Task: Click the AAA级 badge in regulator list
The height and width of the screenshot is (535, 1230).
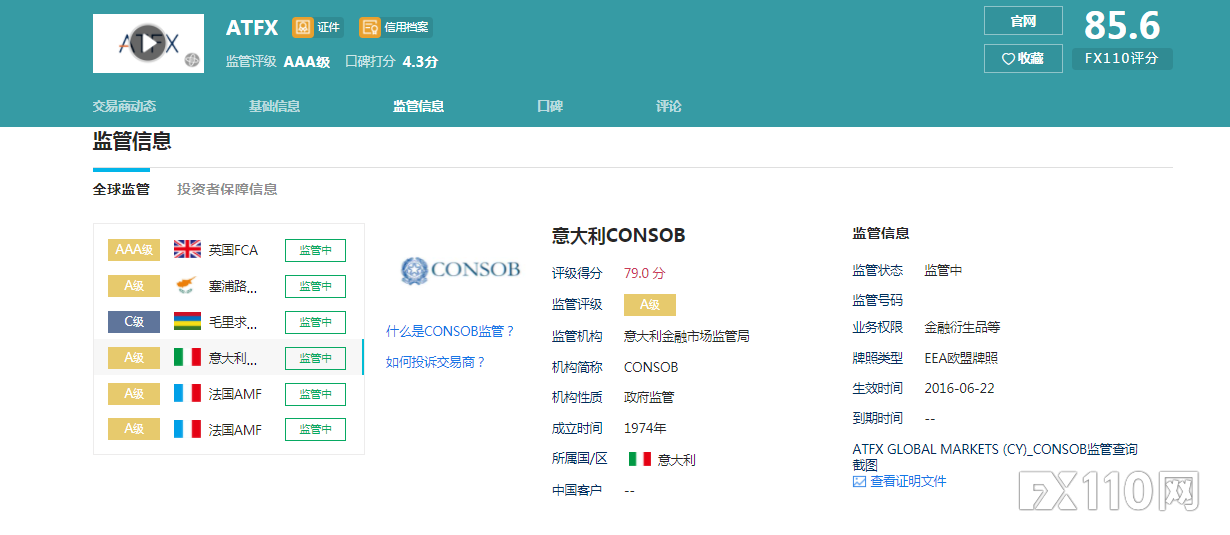Action: [x=134, y=250]
